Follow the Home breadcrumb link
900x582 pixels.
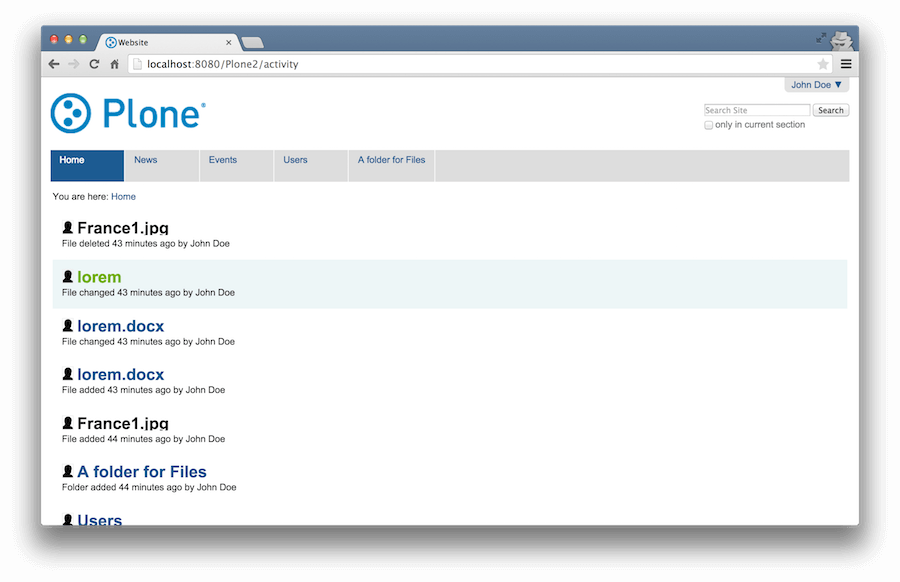click(x=123, y=196)
